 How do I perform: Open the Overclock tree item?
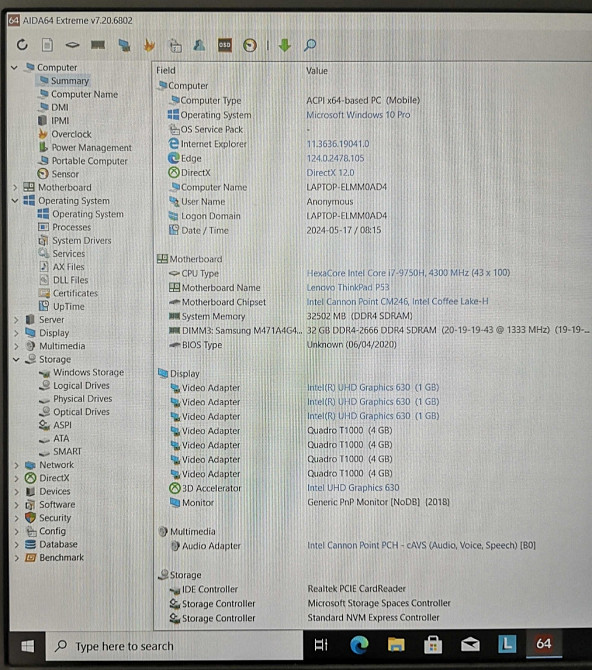[71, 134]
